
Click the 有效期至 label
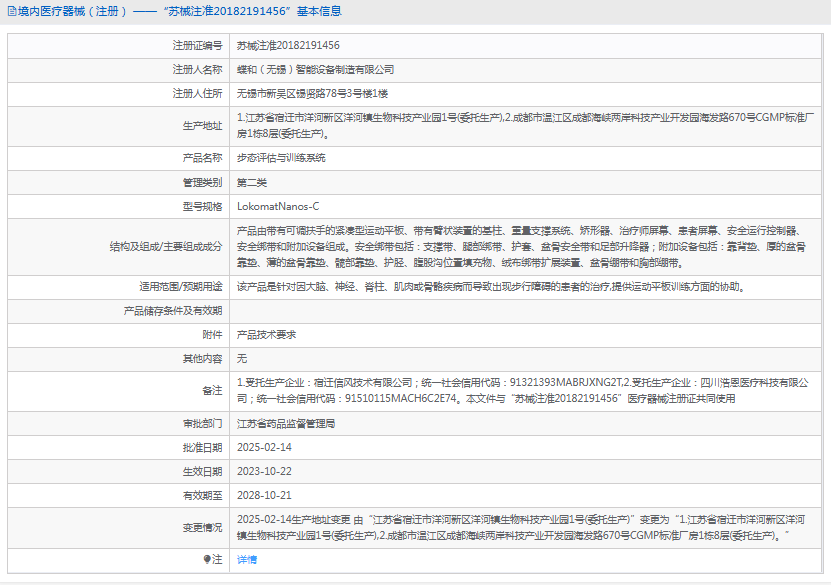(x=202, y=495)
